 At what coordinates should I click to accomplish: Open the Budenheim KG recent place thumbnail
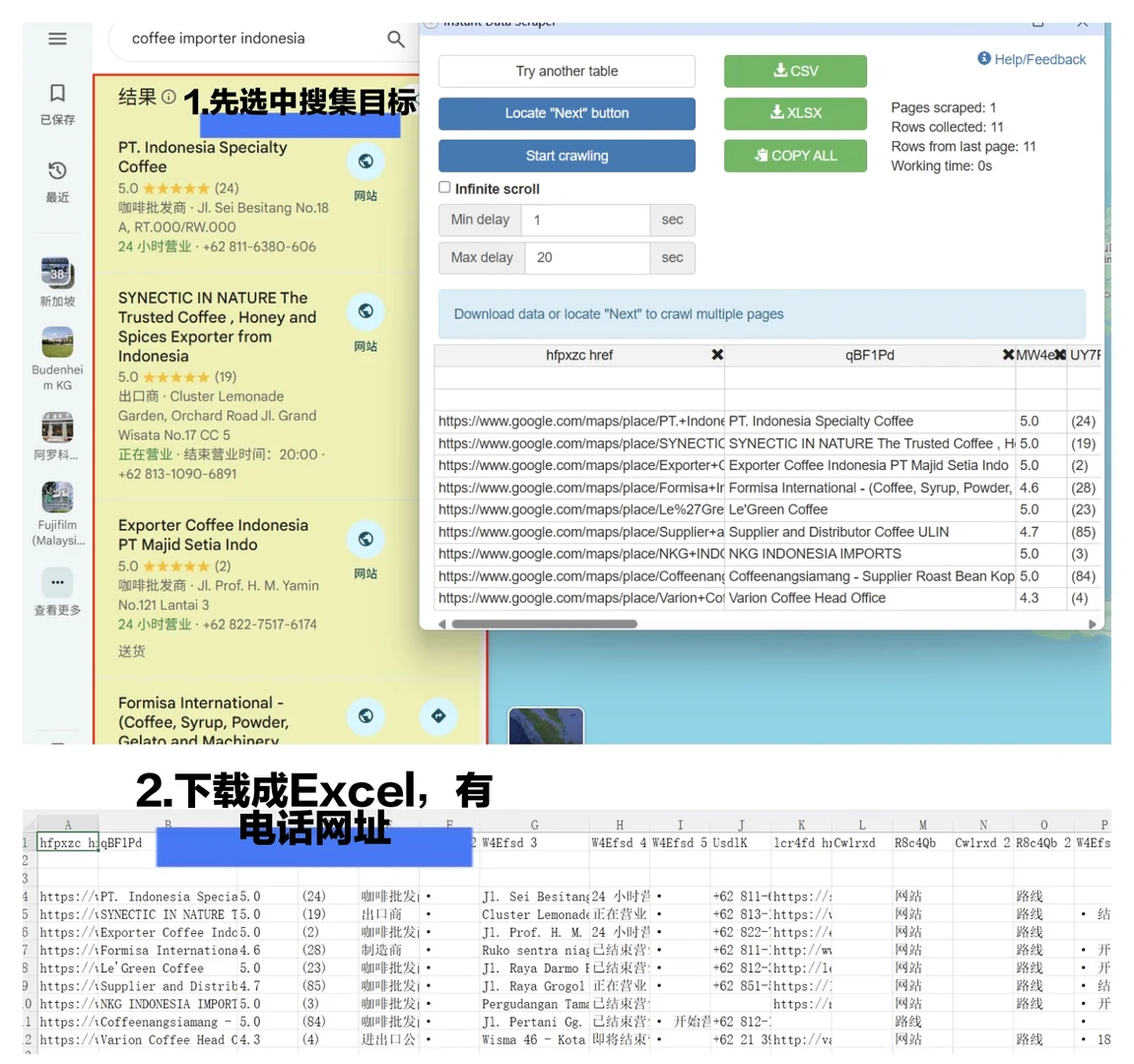tap(57, 342)
